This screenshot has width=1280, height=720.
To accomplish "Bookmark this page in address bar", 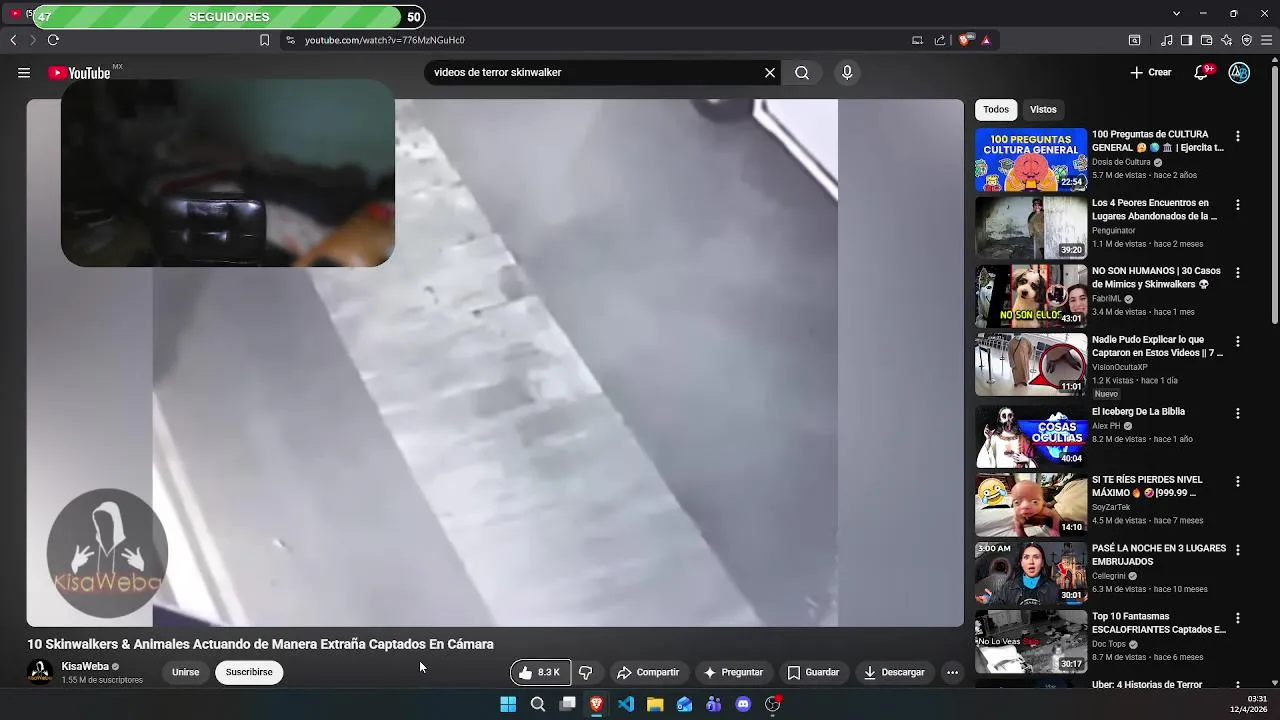I will 264,40.
